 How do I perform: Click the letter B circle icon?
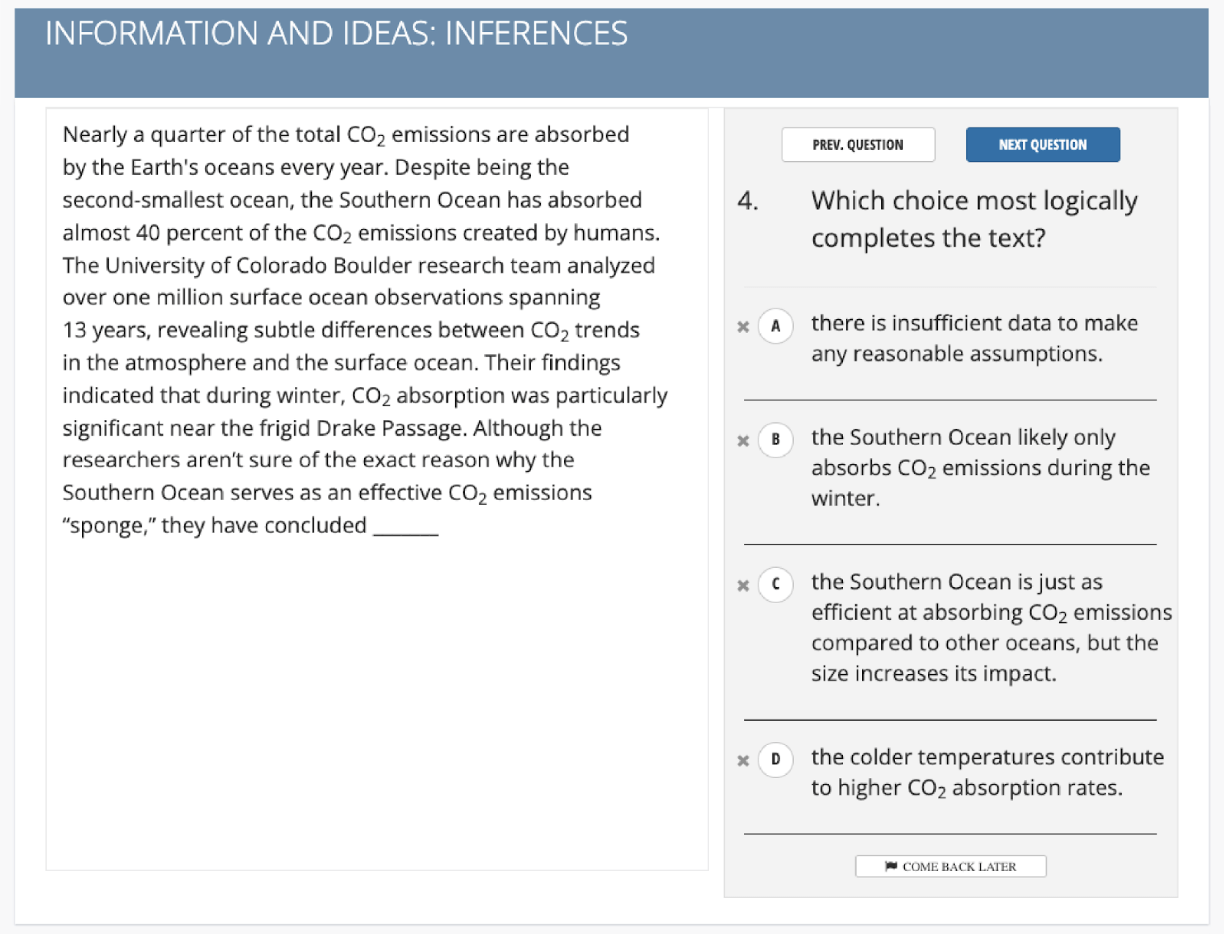[x=775, y=441]
